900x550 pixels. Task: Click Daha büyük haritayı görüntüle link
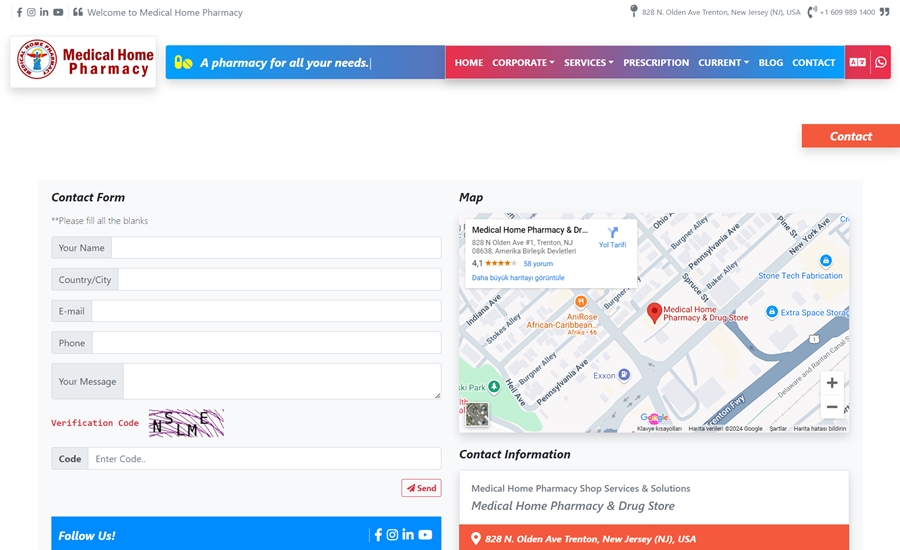pyautogui.click(x=518, y=278)
